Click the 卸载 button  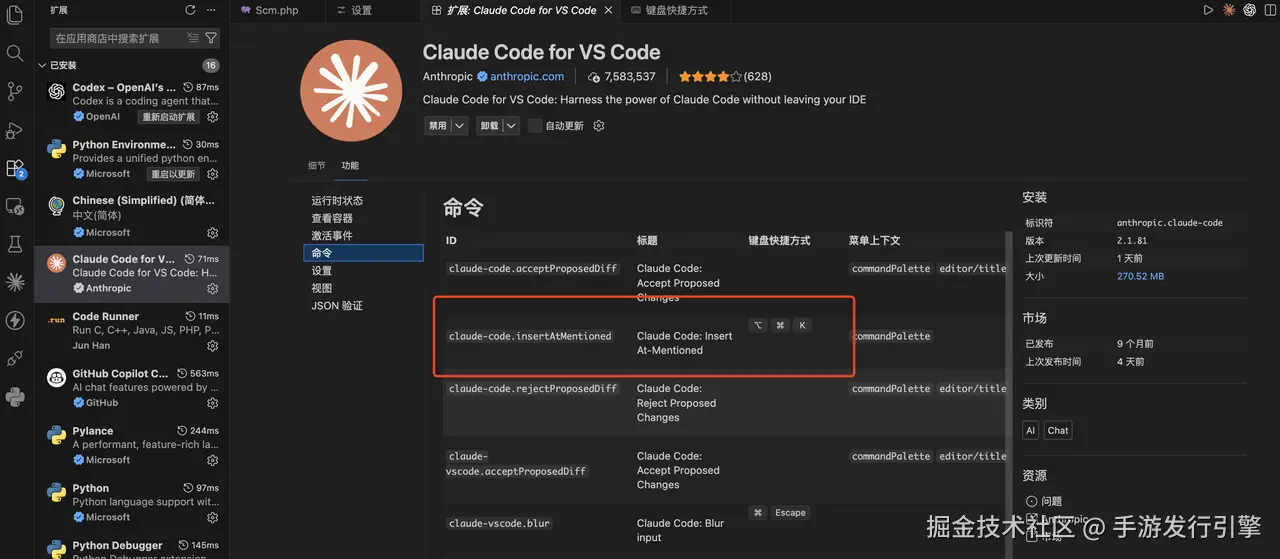point(489,126)
